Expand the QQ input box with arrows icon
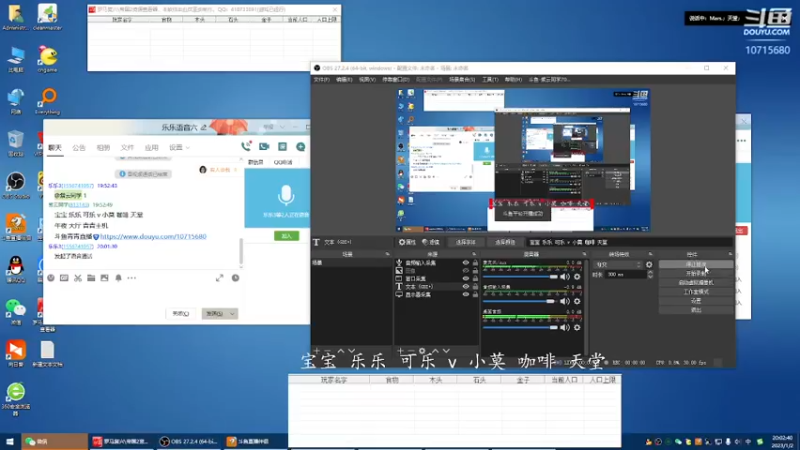800x450 pixels. coord(219,278)
